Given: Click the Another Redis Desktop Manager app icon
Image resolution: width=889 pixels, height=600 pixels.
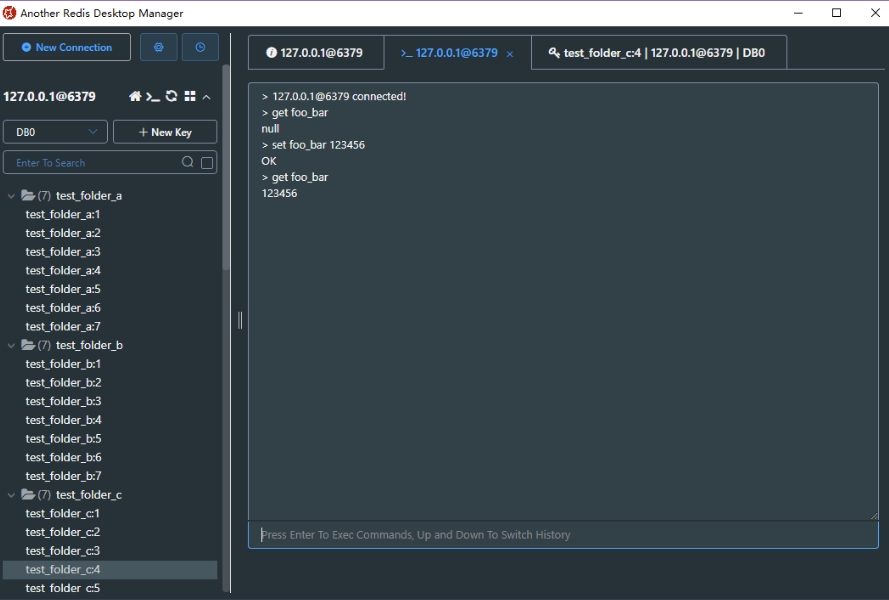Looking at the screenshot, I should pos(10,12).
